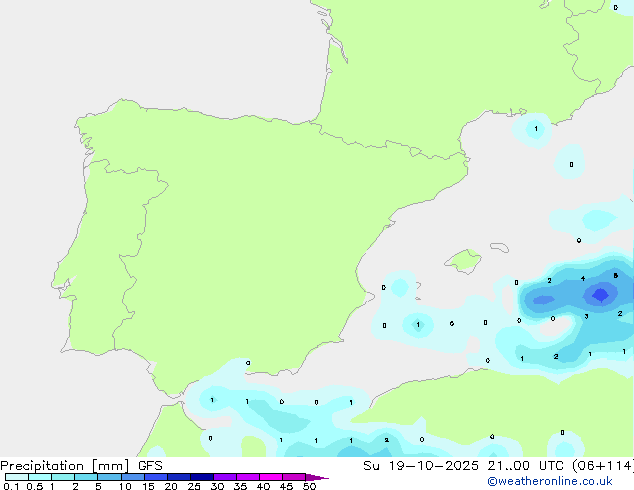Click the "35" legend scale label

[x=240, y=486]
